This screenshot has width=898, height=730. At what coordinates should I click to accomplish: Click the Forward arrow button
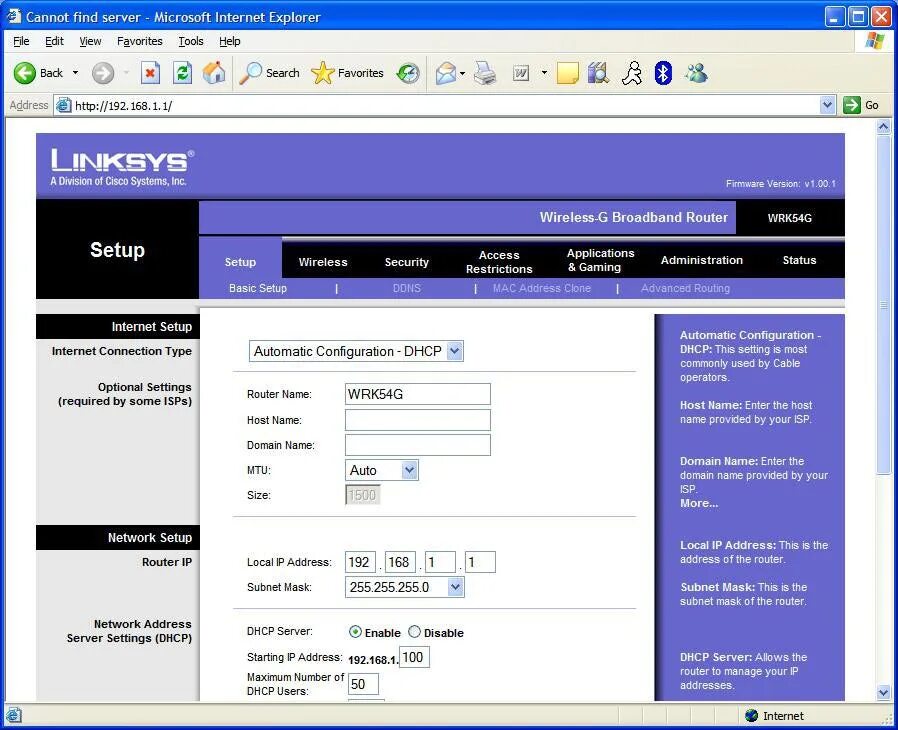click(103, 73)
